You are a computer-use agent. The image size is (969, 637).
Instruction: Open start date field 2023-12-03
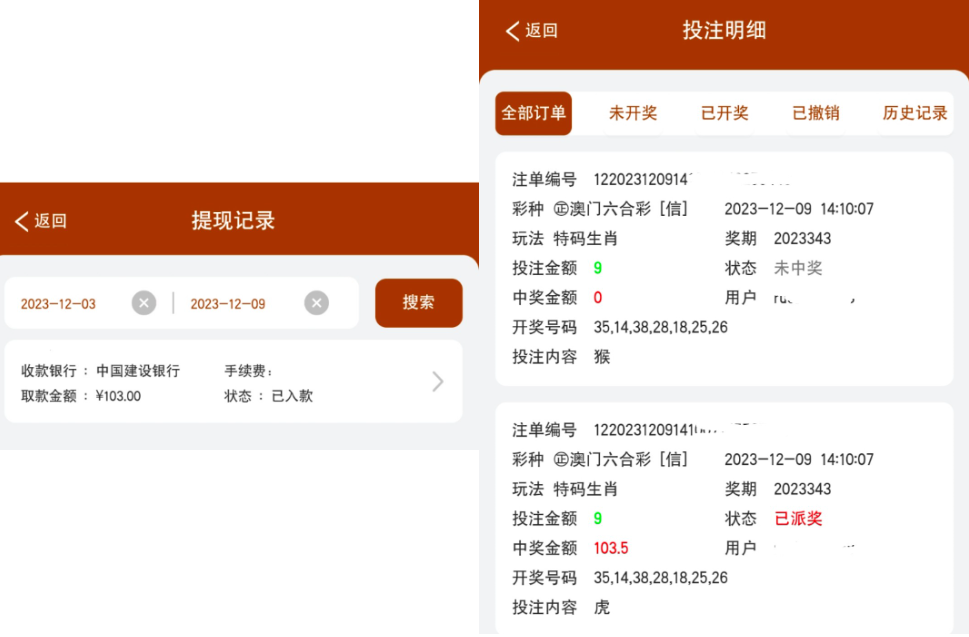(x=59, y=304)
